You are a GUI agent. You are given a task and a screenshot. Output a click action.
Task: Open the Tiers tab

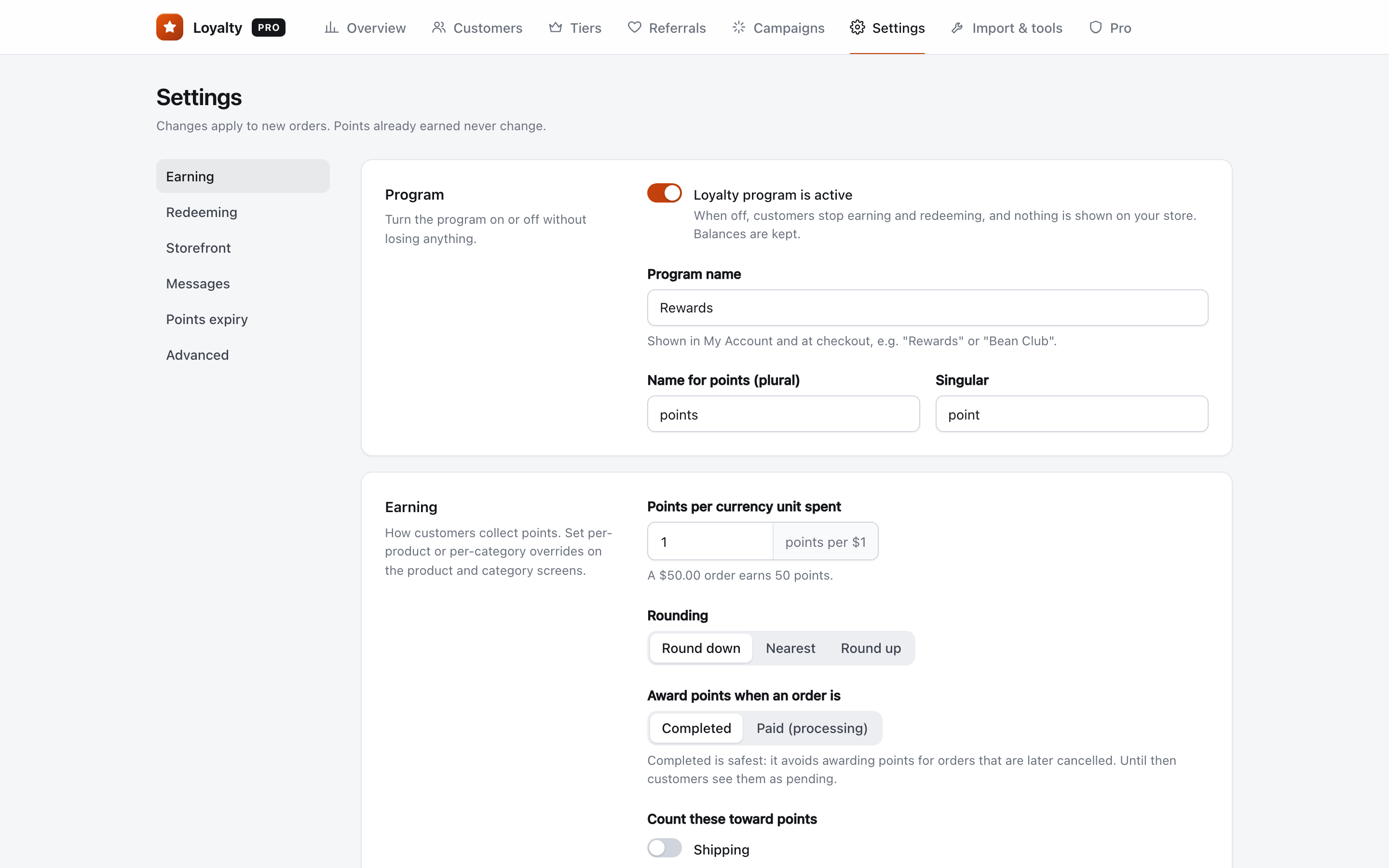click(574, 27)
